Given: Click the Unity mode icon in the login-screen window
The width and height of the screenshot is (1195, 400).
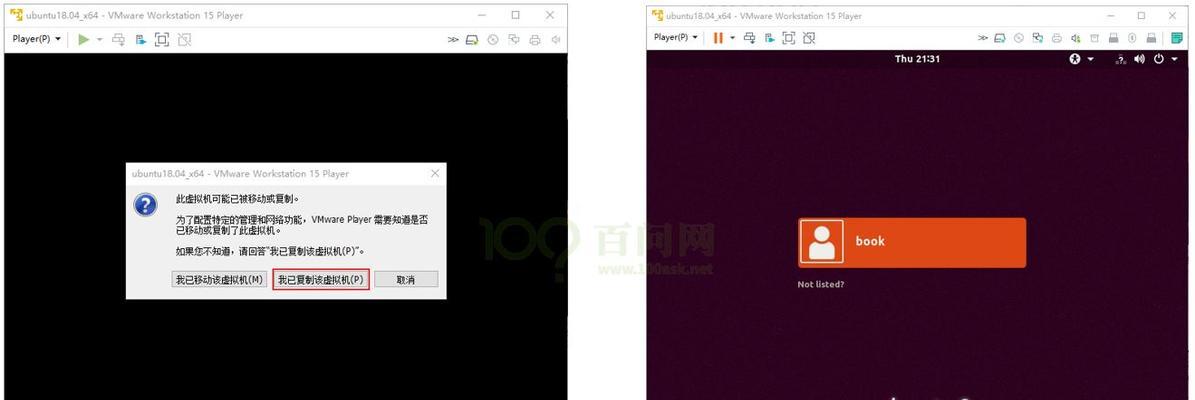Looking at the screenshot, I should 771,37.
